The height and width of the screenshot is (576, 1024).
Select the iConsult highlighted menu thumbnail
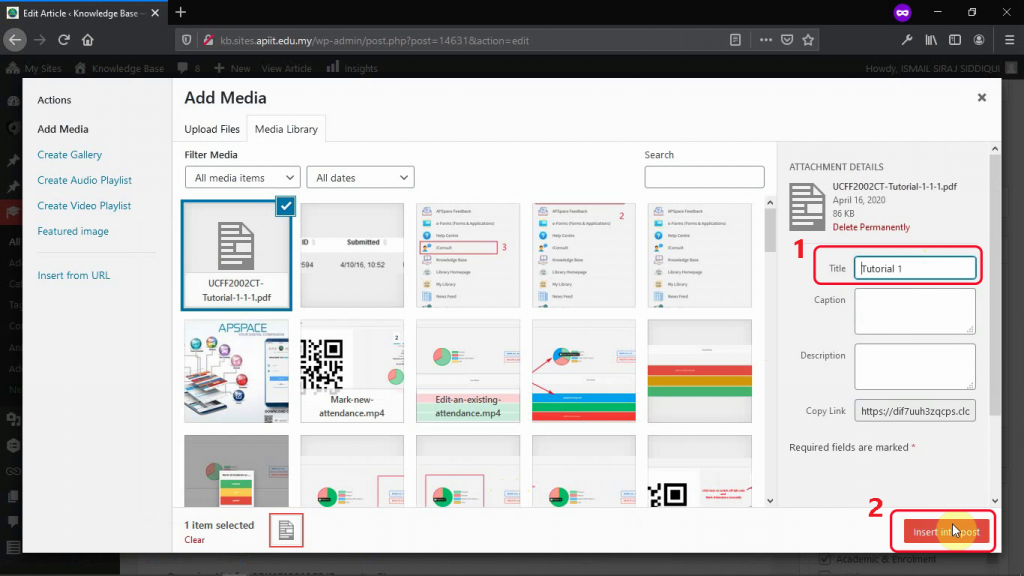(468, 255)
